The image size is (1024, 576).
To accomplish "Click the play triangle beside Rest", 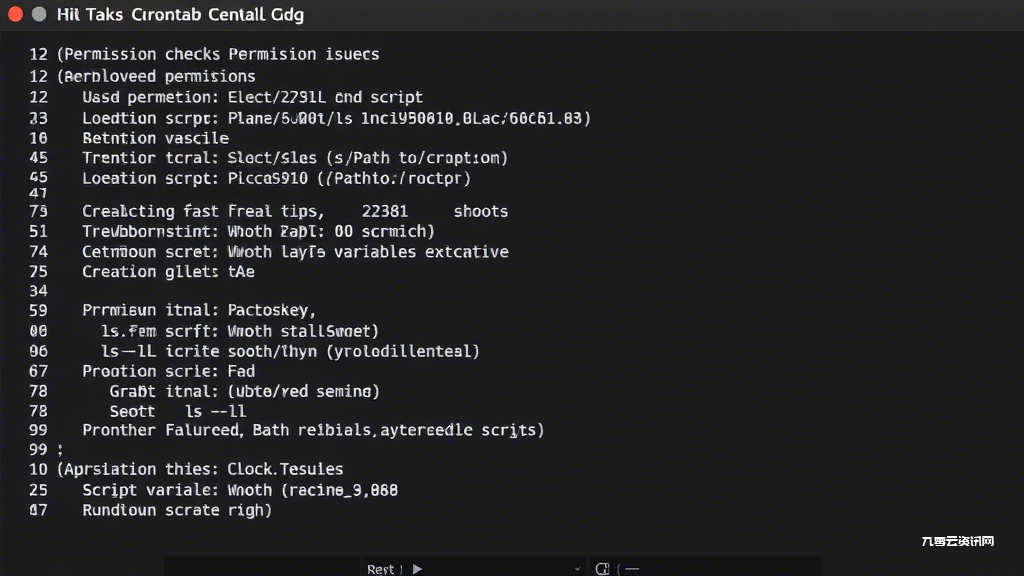I will pyautogui.click(x=417, y=569).
